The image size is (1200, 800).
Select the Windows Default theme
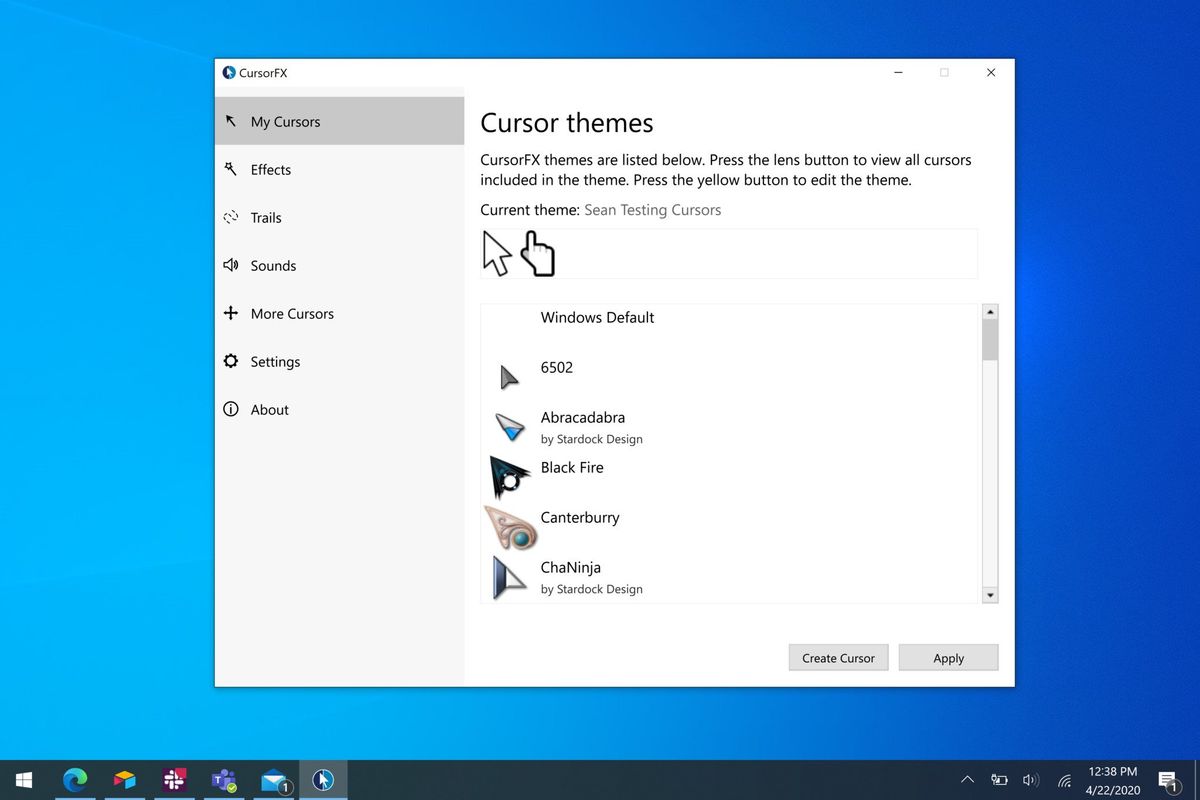pyautogui.click(x=597, y=317)
